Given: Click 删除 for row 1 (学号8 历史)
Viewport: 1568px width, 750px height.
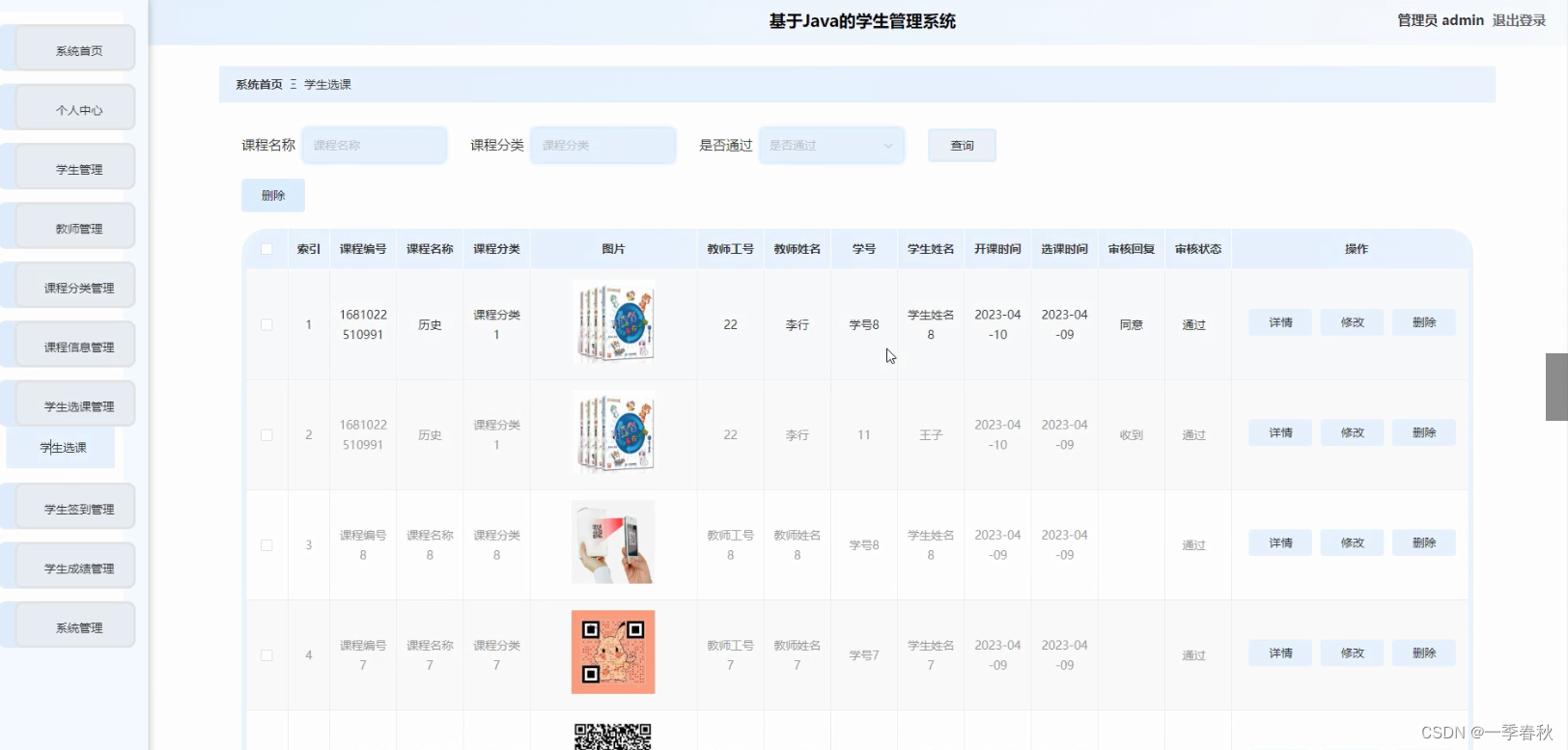Looking at the screenshot, I should pos(1423,322).
